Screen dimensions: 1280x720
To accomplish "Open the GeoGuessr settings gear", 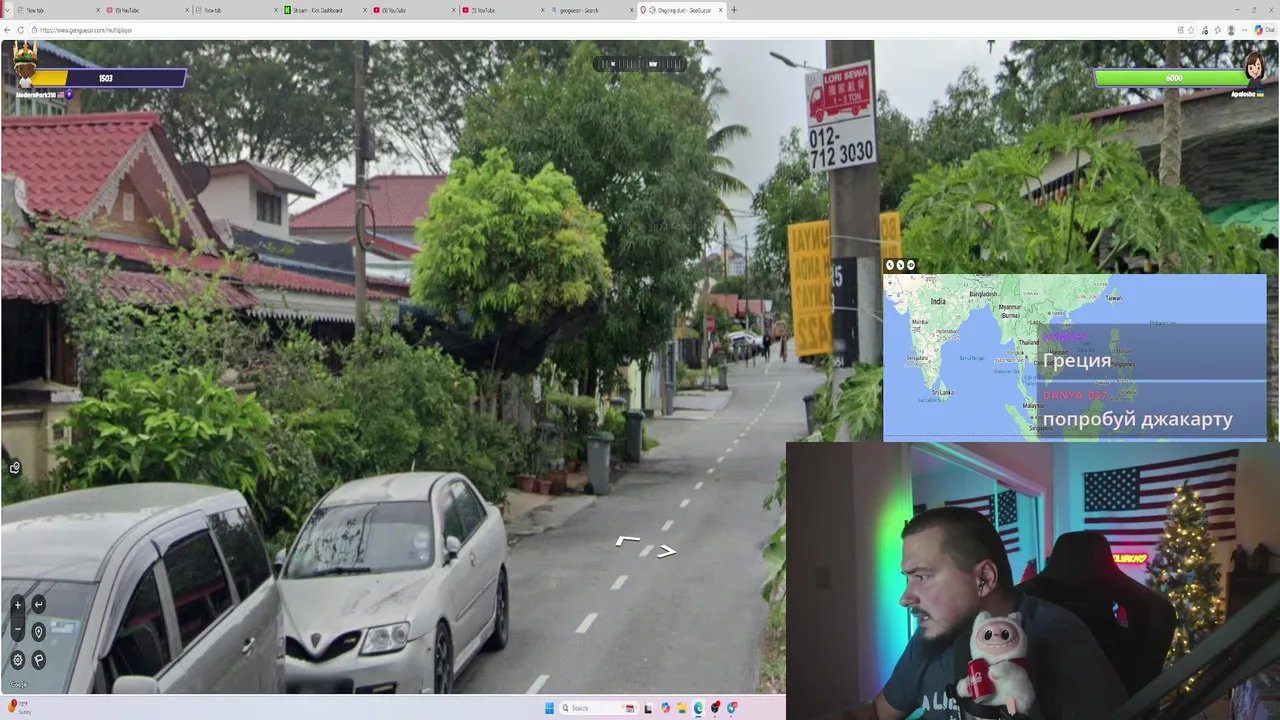I will [17, 660].
